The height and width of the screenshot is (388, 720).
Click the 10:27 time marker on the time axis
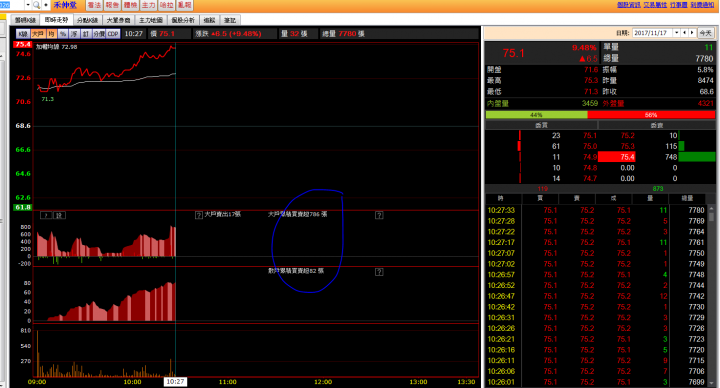(175, 382)
